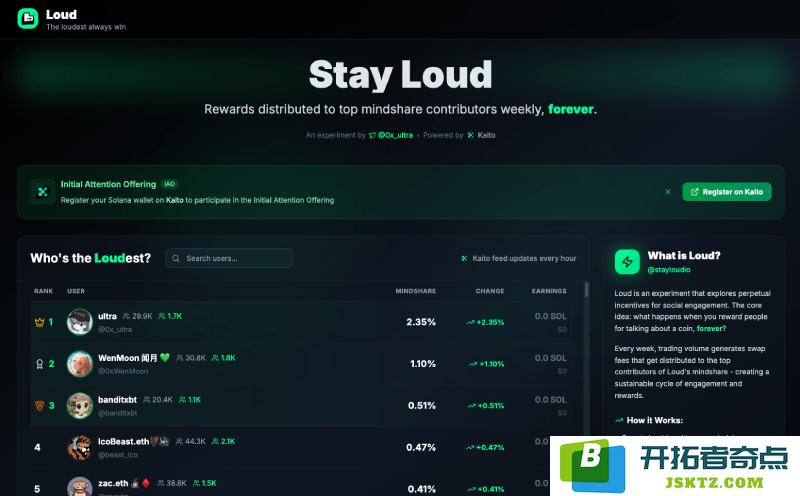Sort by MINDSHARE column header

(x=416, y=291)
